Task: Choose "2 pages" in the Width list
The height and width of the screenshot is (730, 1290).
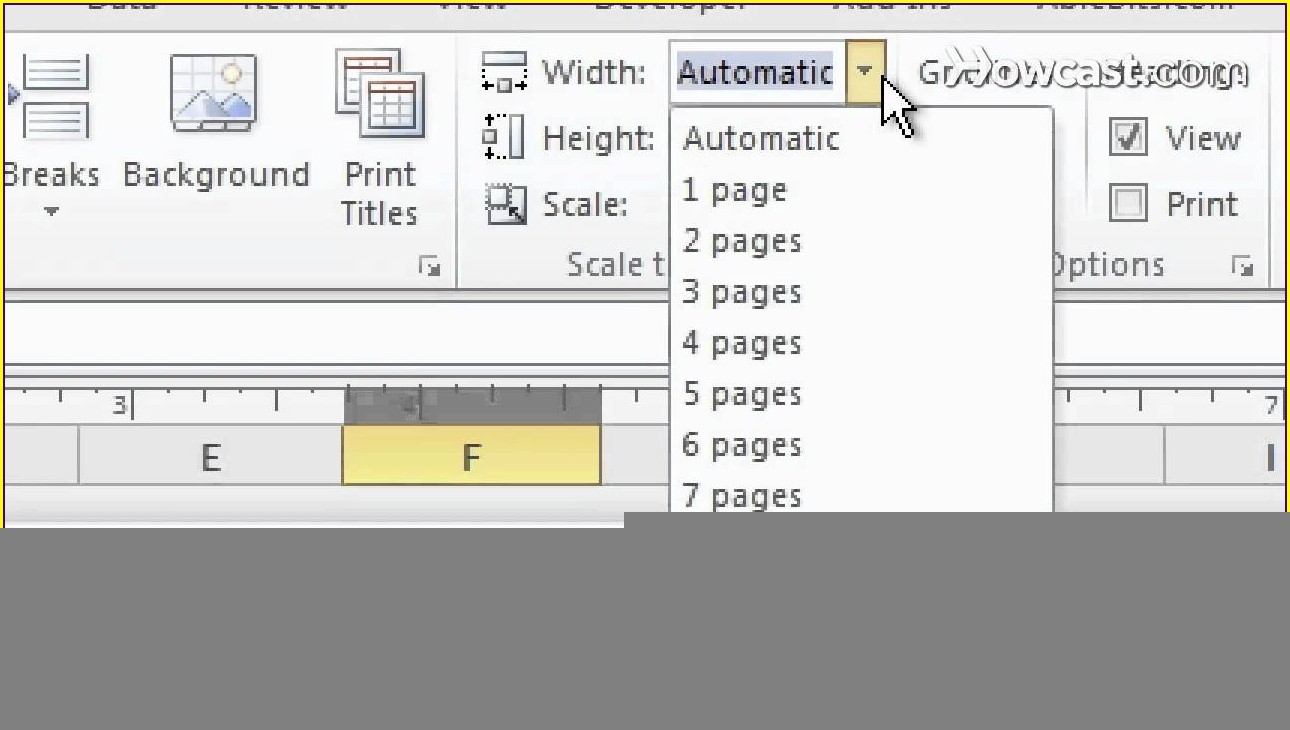Action: tap(742, 241)
